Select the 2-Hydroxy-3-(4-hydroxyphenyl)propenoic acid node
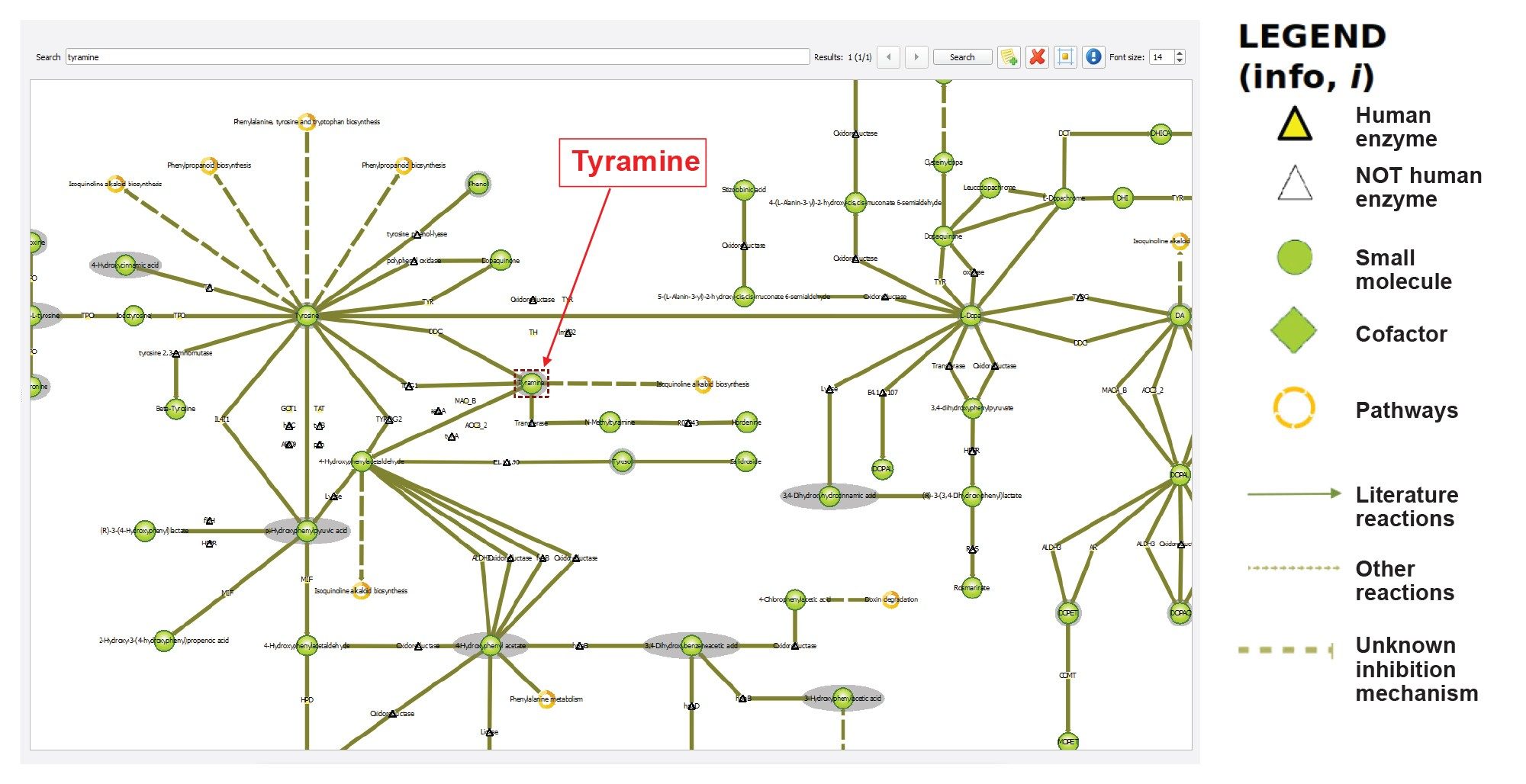Viewport: 1526px width, 784px height. click(164, 641)
